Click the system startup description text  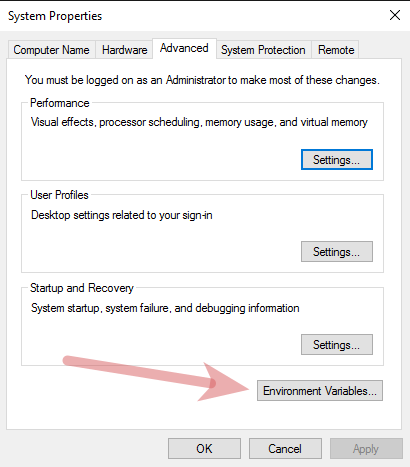coord(165,308)
